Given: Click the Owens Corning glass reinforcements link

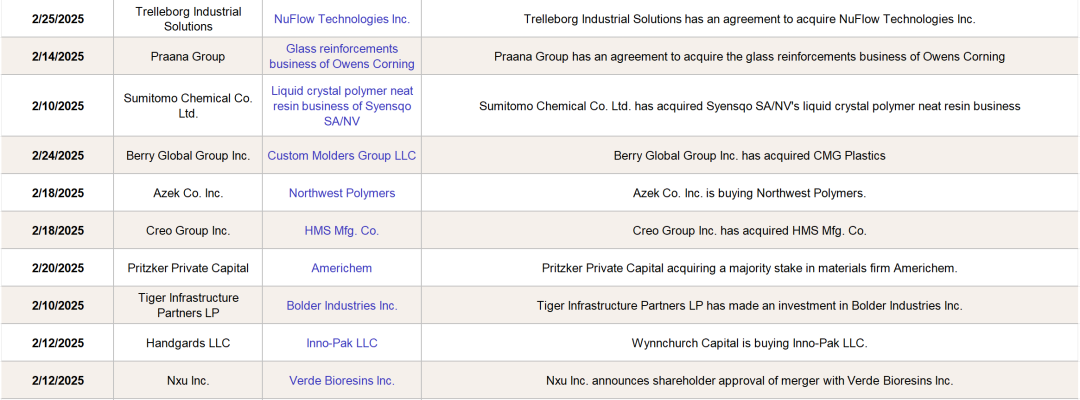Looking at the screenshot, I should (341, 56).
